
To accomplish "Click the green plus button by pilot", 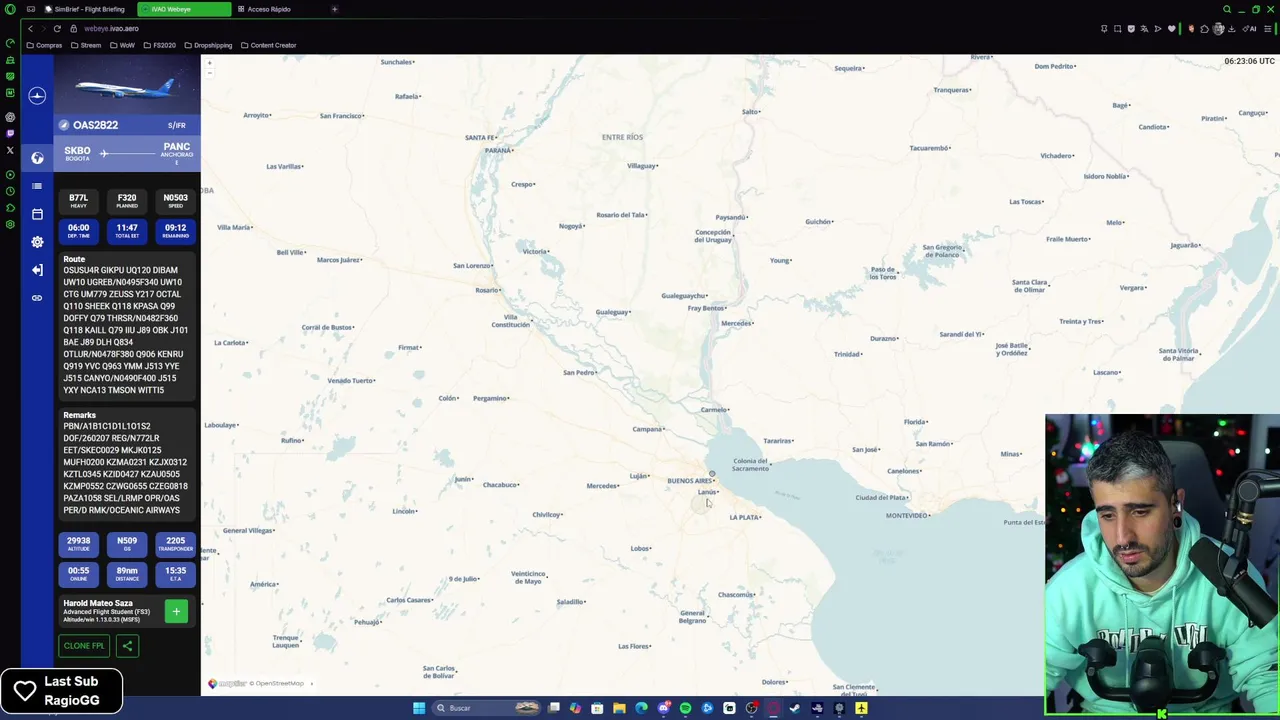I will point(176,611).
